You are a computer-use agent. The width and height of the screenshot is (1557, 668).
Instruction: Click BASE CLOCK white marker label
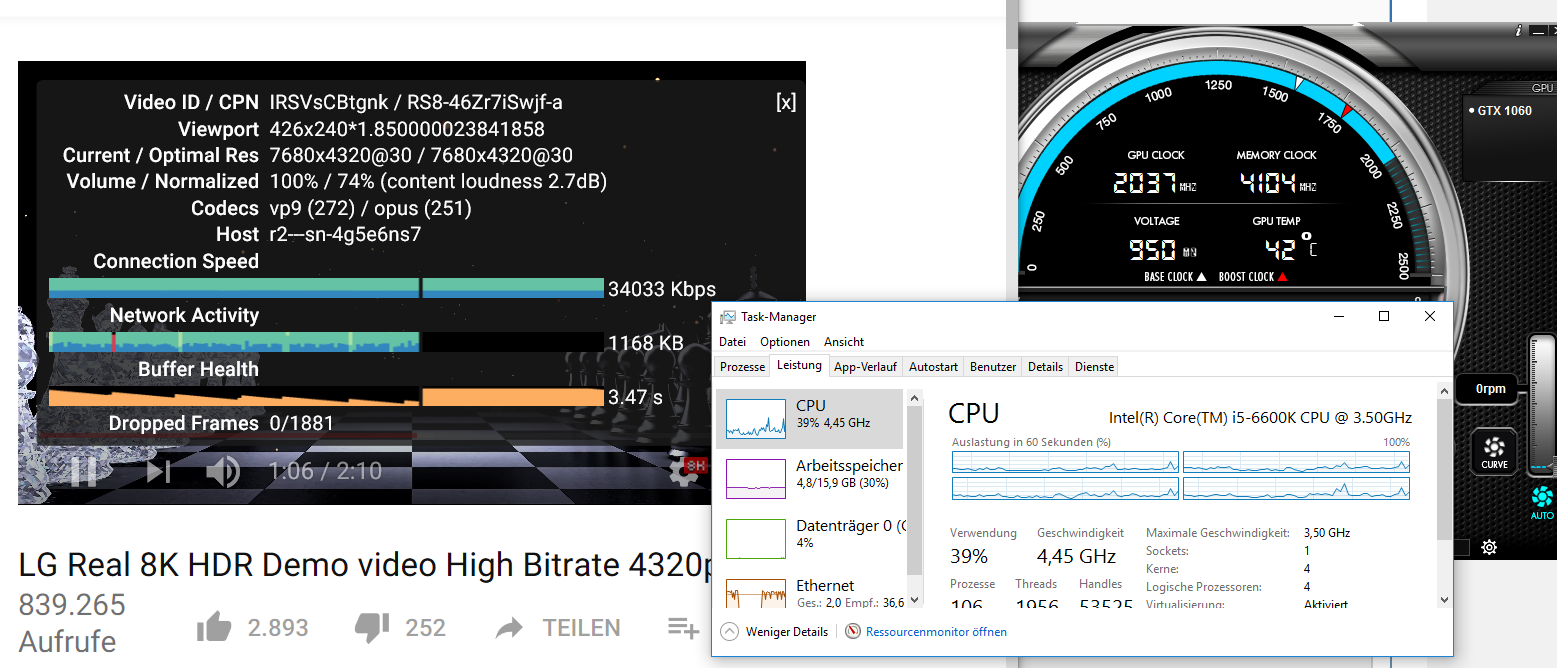[x=1175, y=277]
